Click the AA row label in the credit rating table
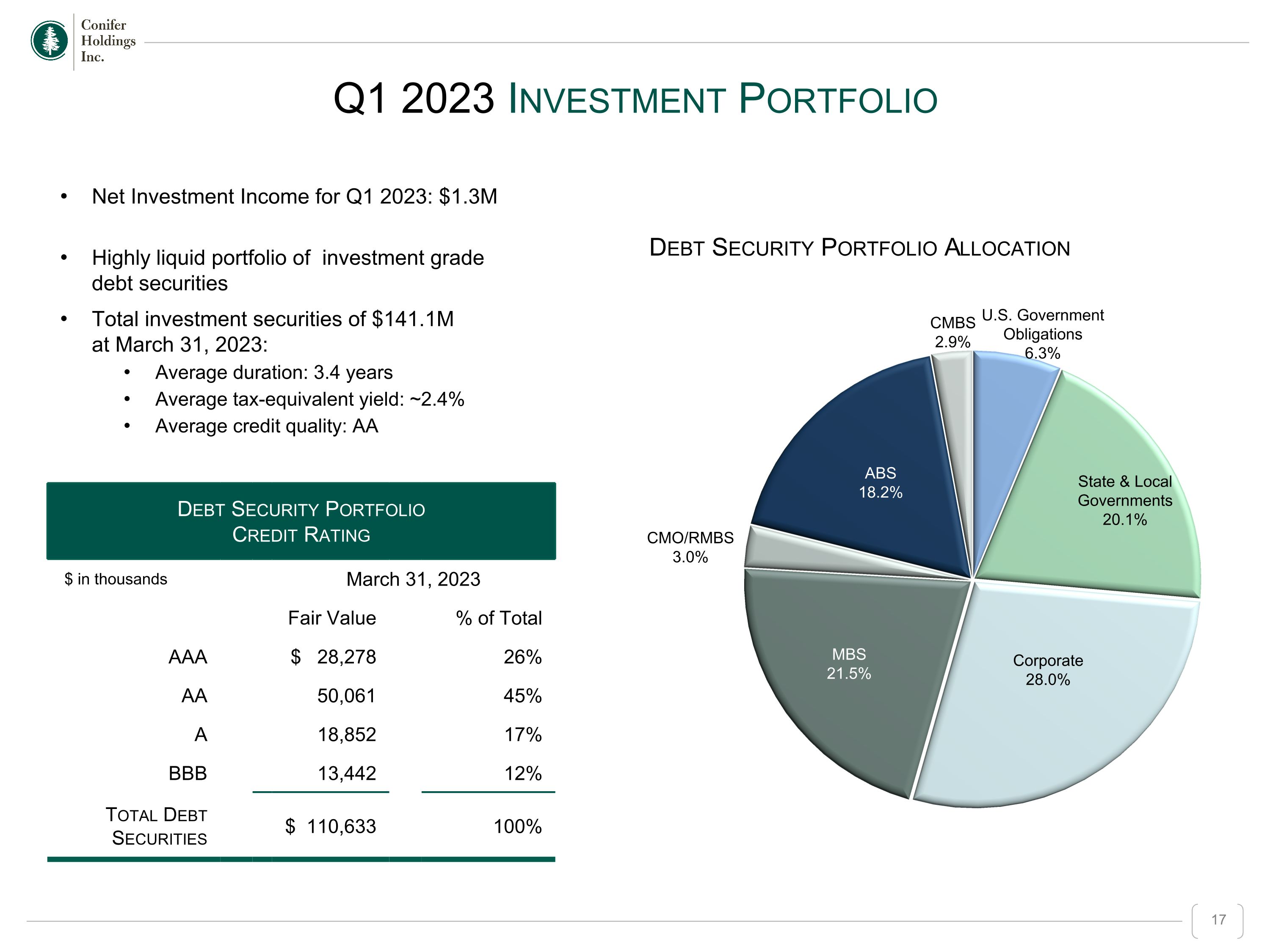The image size is (1270, 952). pyautogui.click(x=194, y=696)
